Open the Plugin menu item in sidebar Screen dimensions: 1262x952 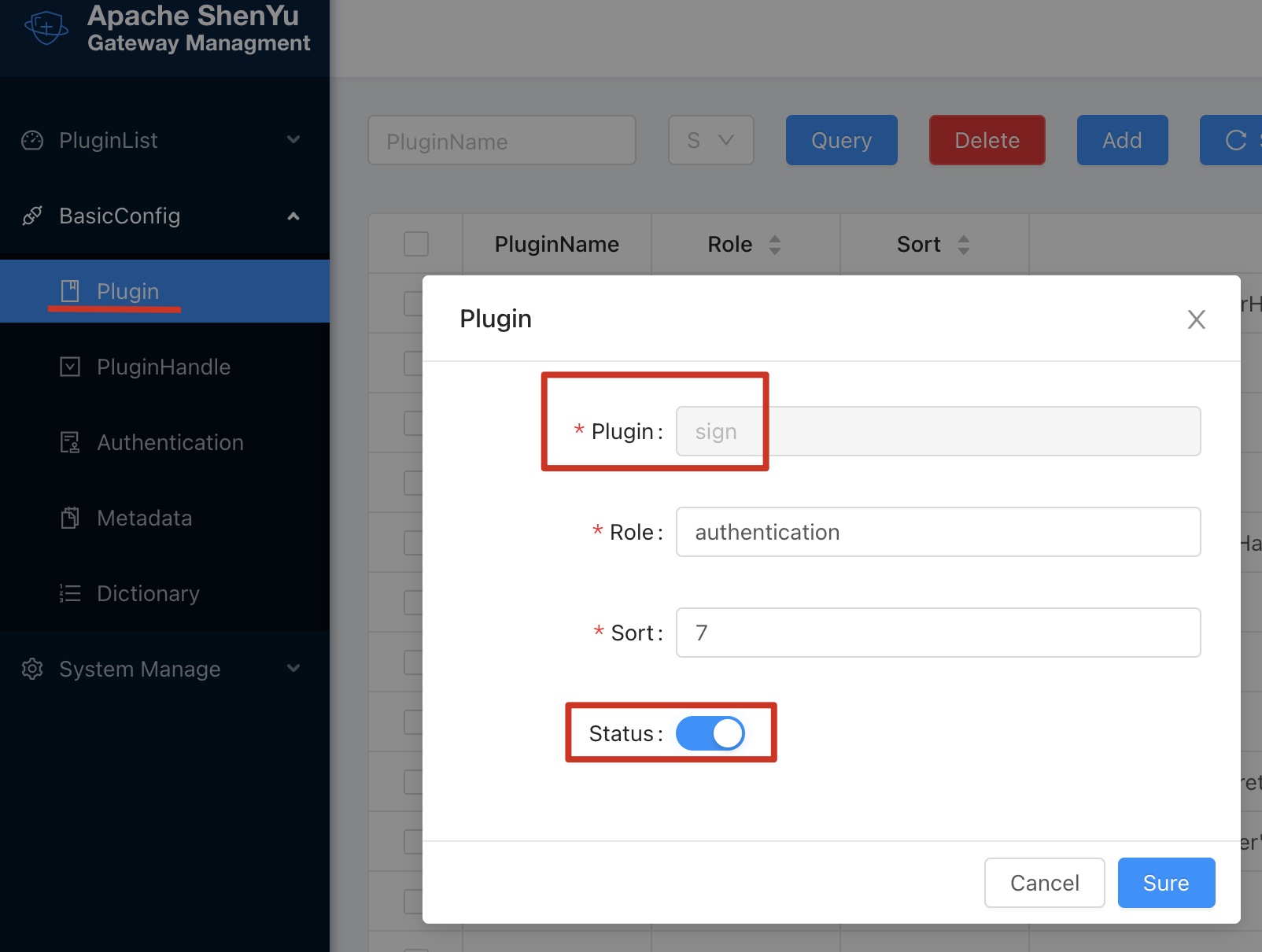[127, 291]
